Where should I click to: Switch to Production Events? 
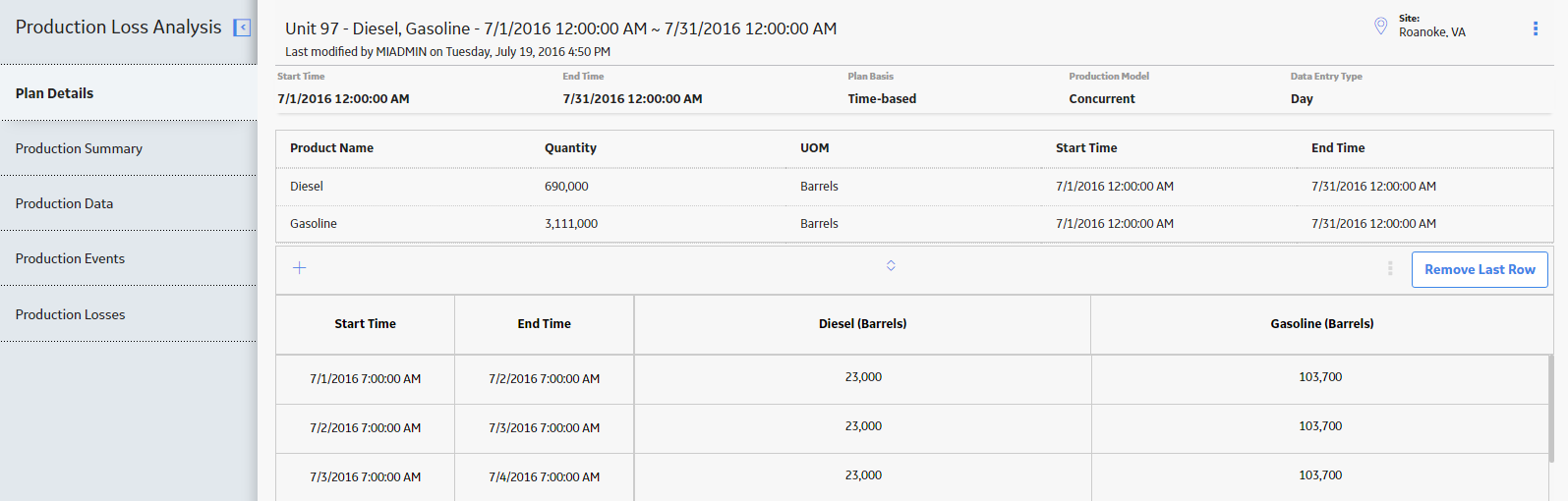pos(70,258)
